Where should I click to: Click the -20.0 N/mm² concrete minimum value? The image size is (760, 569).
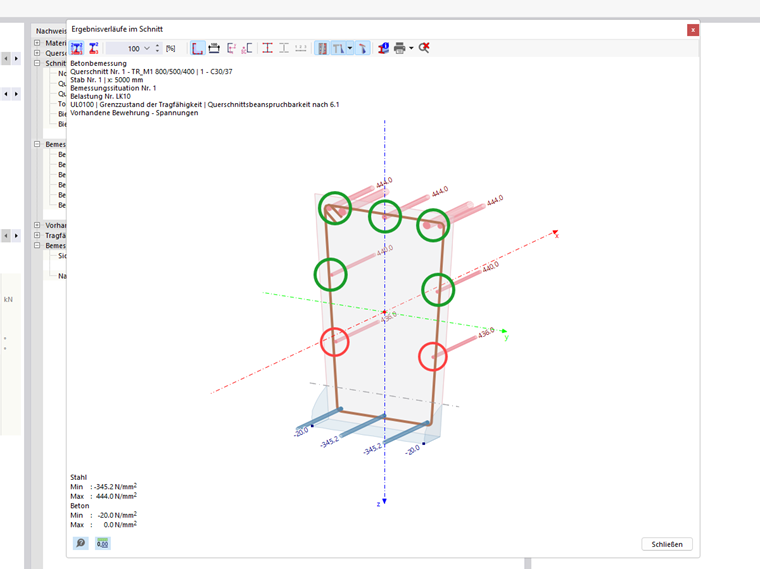[117, 515]
